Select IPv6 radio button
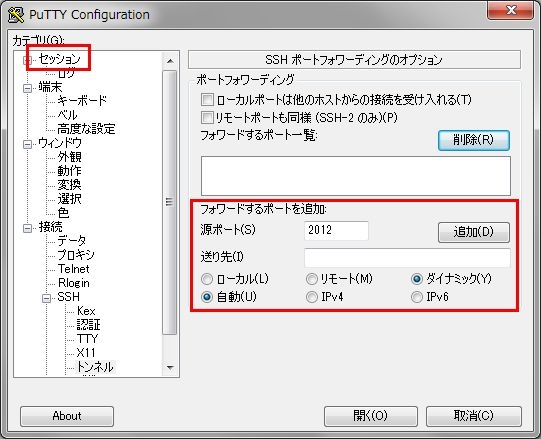This screenshot has width=541, height=439. (417, 297)
